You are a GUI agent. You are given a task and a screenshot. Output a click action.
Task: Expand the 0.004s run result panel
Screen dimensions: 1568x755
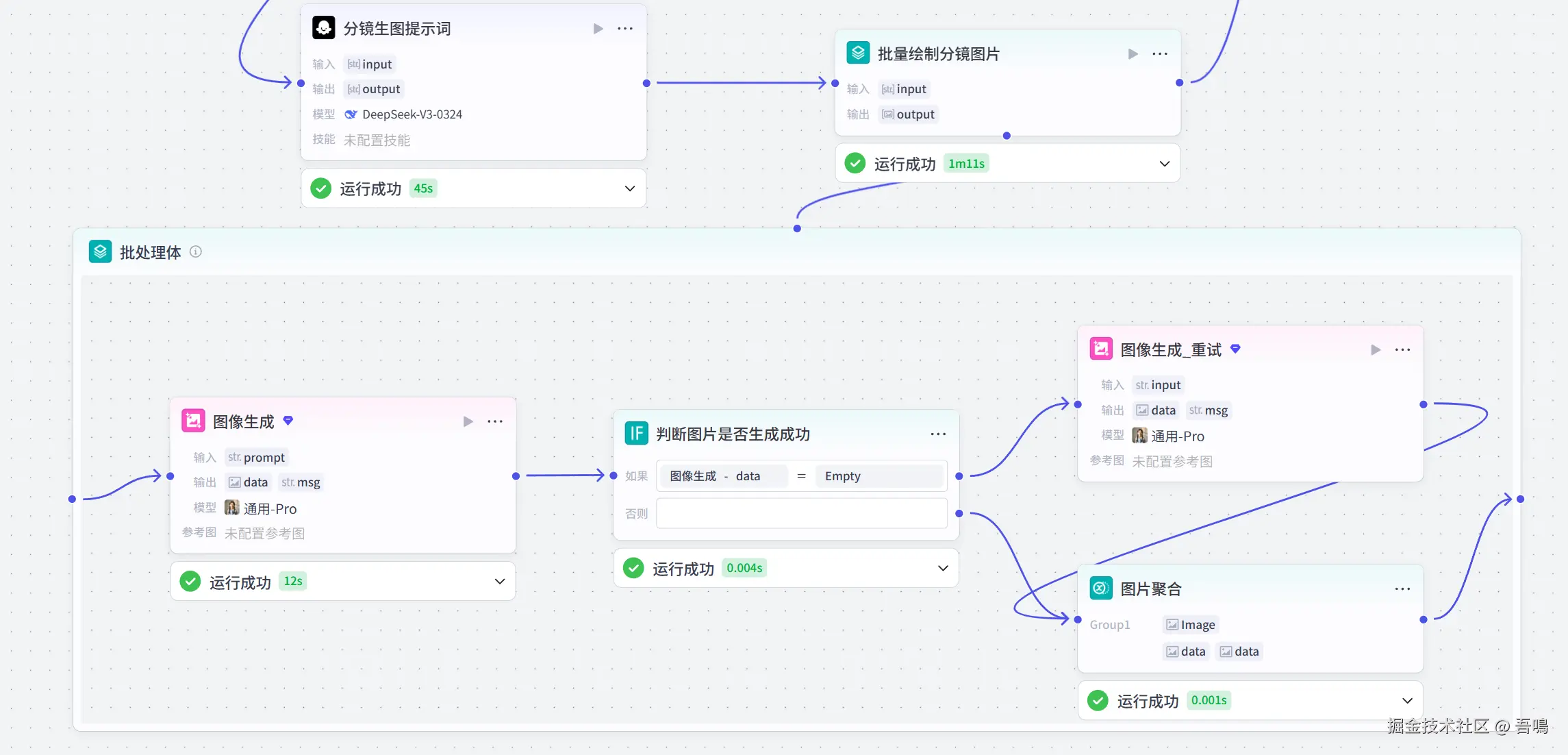[943, 568]
